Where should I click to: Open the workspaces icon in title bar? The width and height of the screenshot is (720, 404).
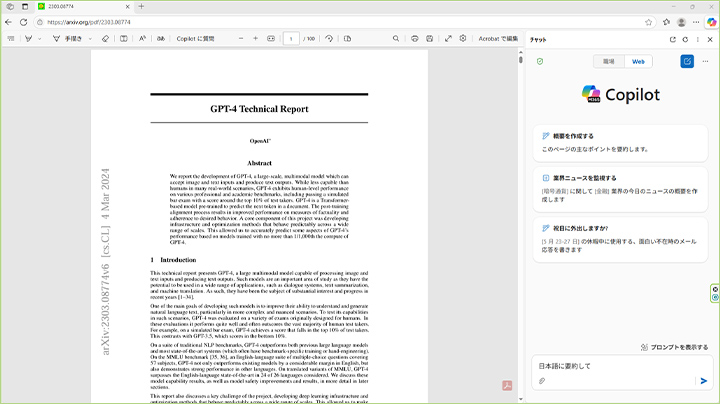pos(10,6)
